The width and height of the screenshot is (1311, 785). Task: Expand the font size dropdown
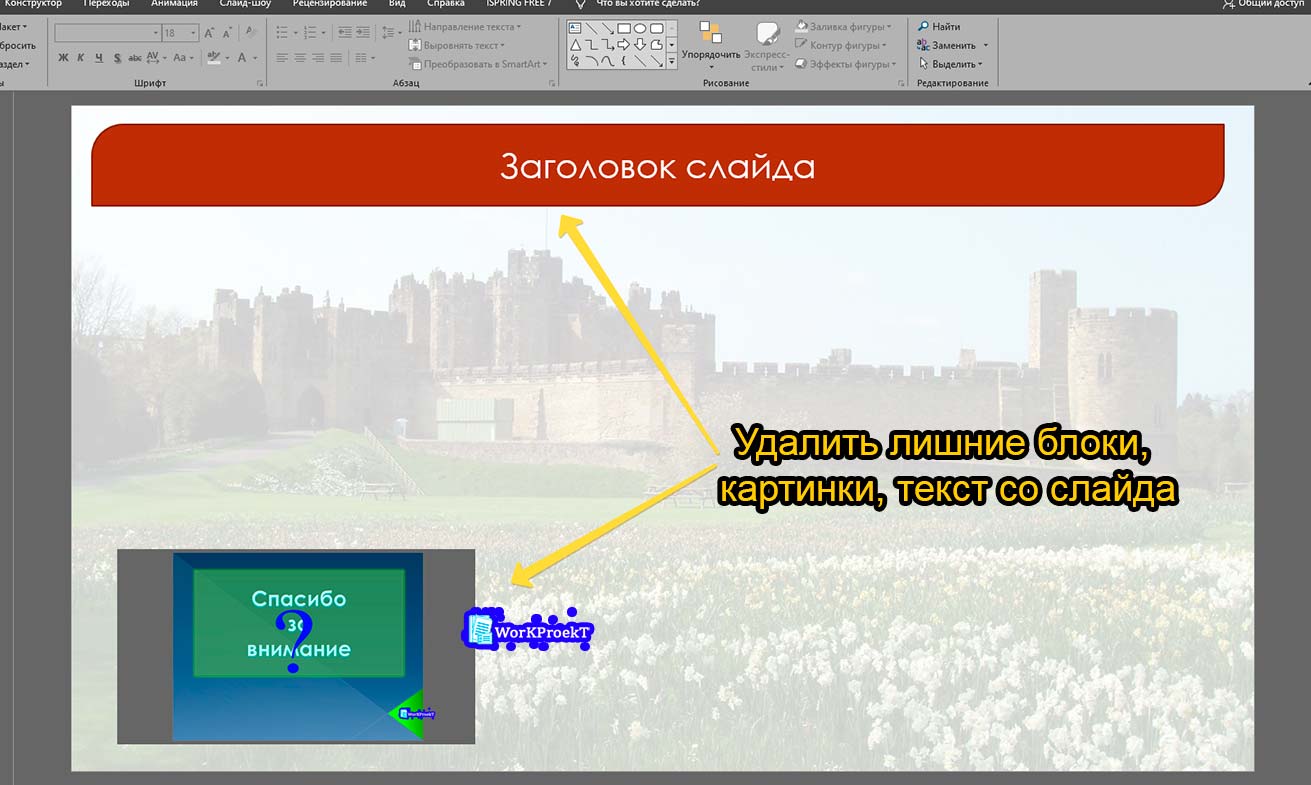[x=193, y=33]
